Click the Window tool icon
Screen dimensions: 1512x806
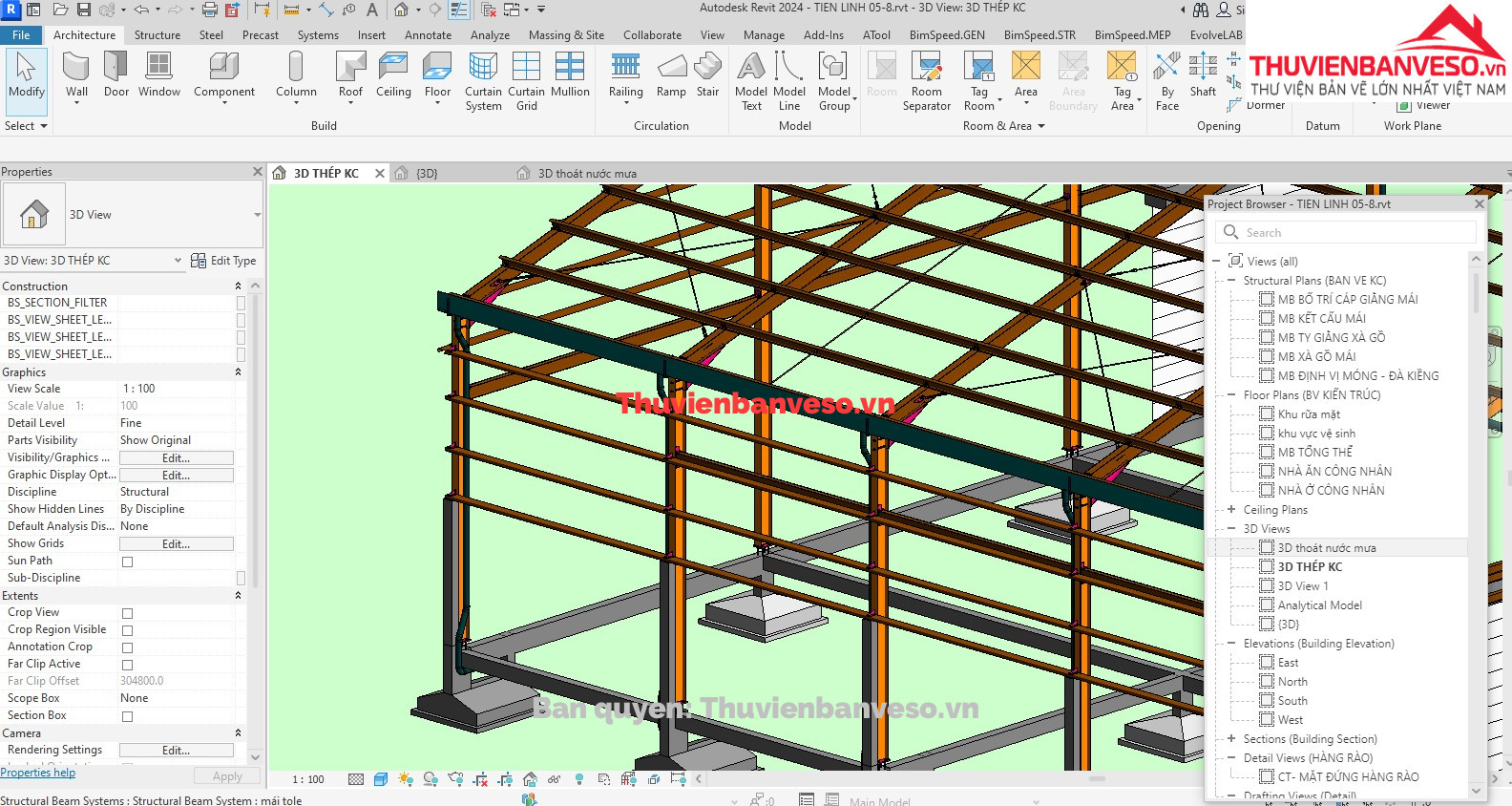(x=158, y=75)
